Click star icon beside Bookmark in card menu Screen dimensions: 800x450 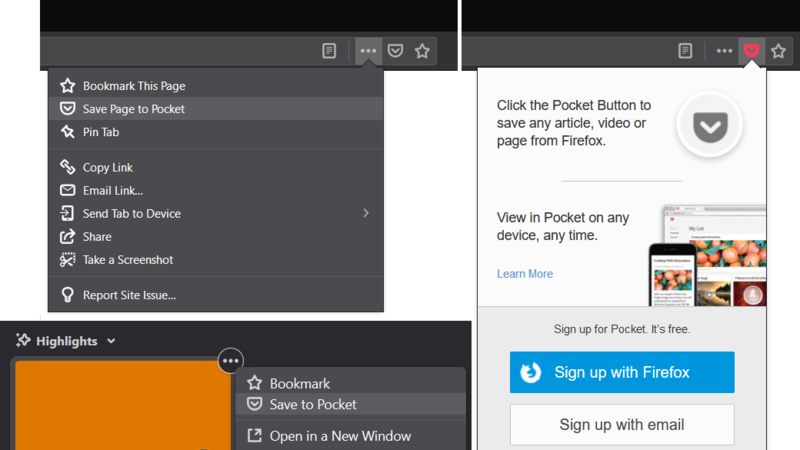(255, 383)
